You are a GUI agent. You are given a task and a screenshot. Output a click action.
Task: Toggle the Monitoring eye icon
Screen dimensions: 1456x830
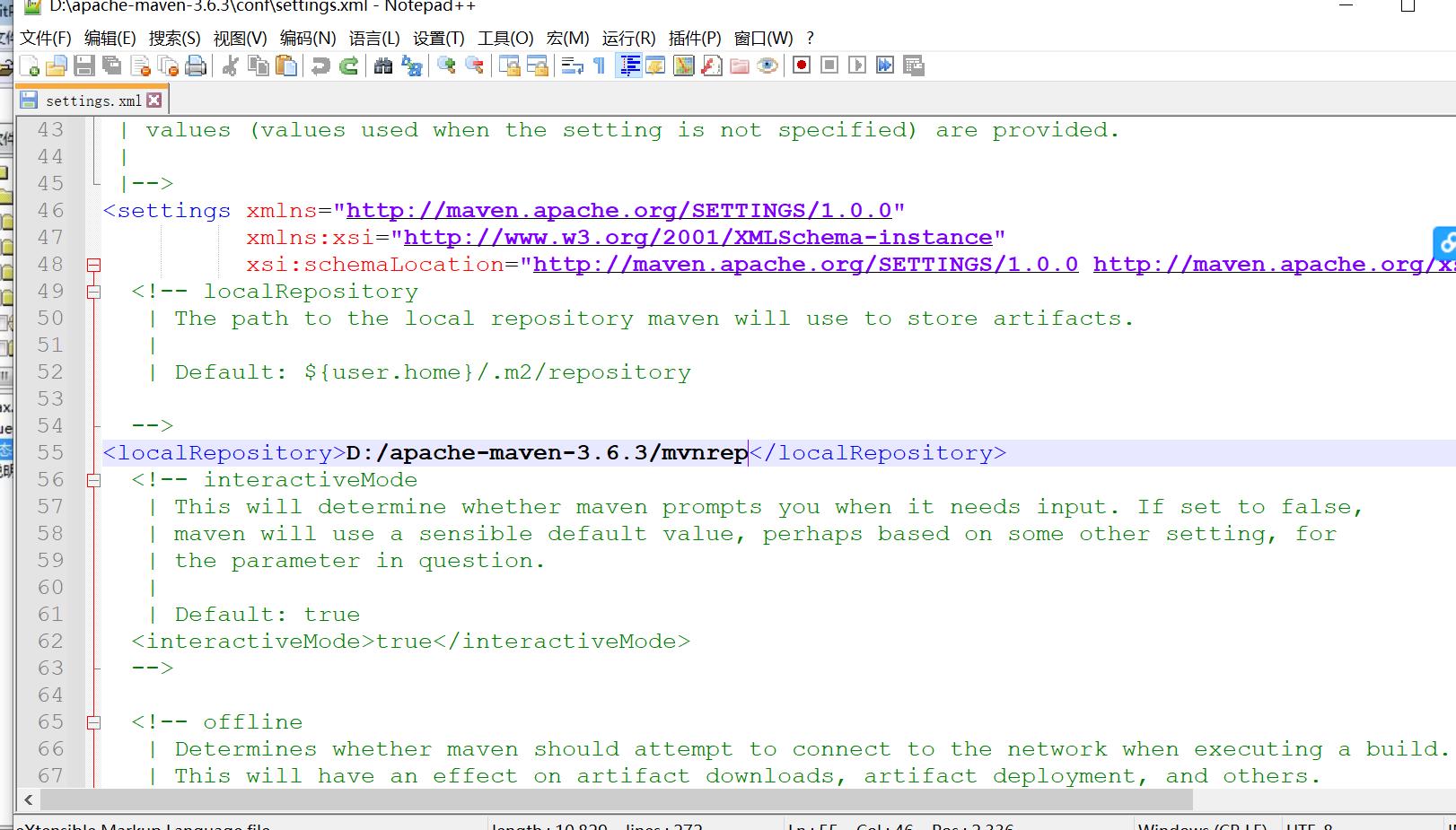coord(767,66)
